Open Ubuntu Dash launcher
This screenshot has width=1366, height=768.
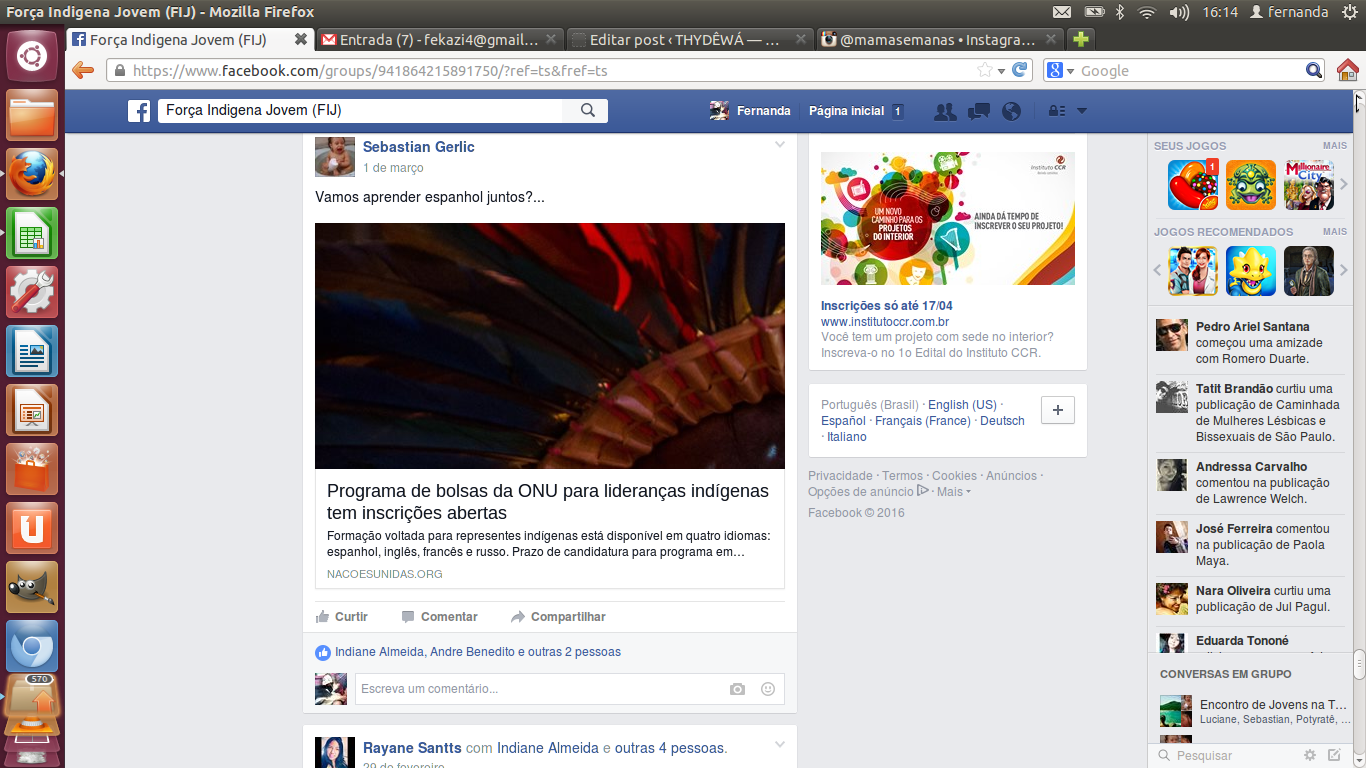32,56
